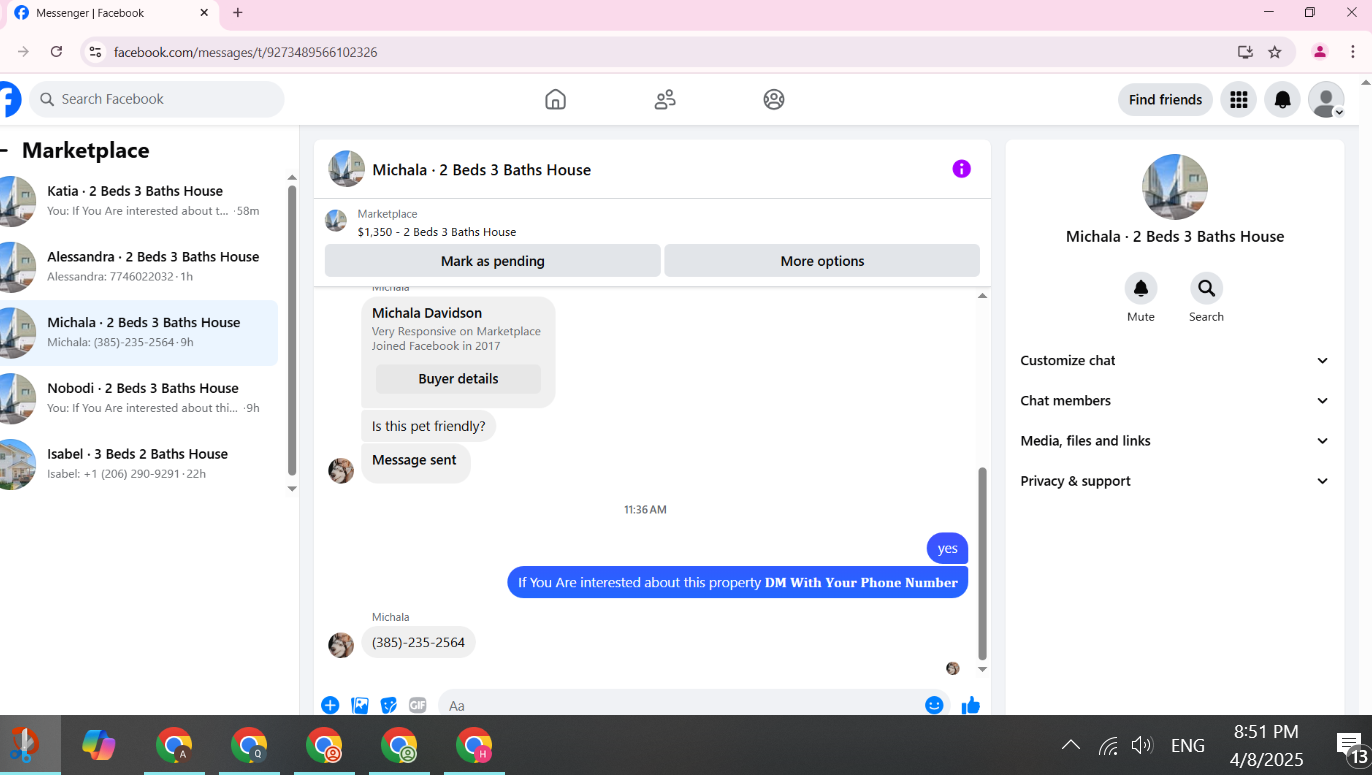Click the Messenger | Facebook browser tab
This screenshot has width=1372, height=775.
click(x=110, y=13)
